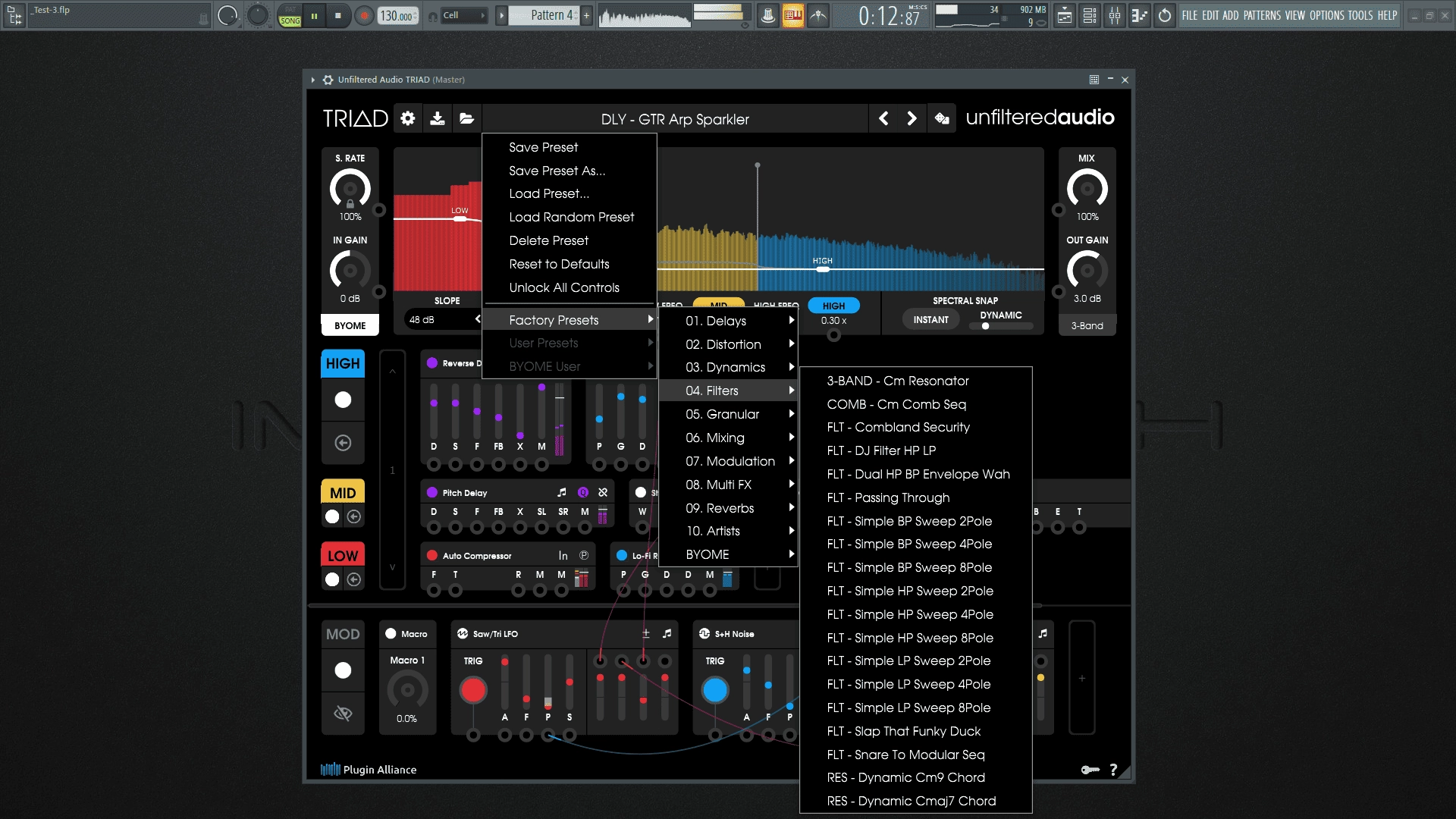Click Saw/Tri LFO bipolar plus-minus icon

point(646,633)
